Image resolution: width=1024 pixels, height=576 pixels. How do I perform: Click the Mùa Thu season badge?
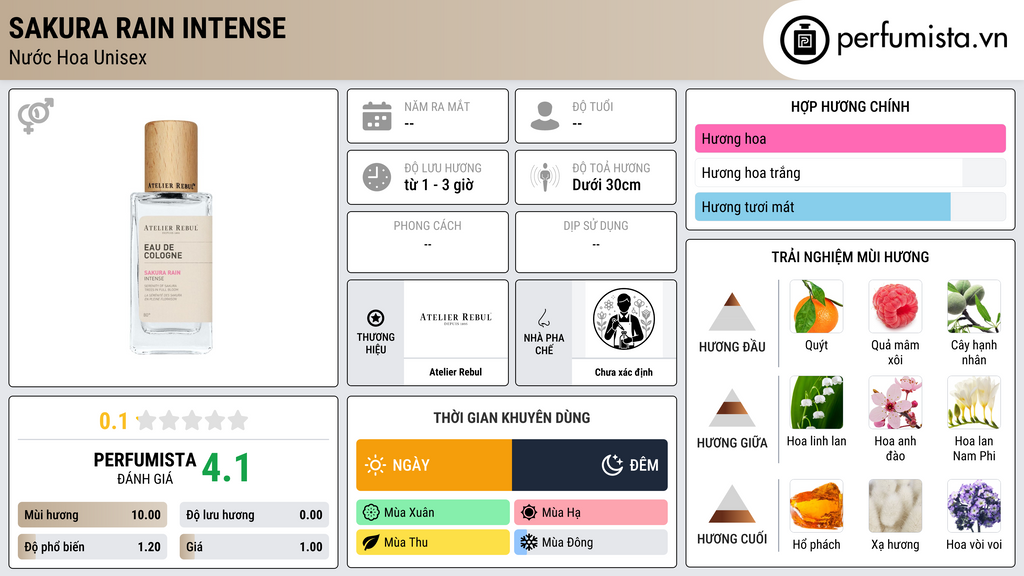click(433, 542)
